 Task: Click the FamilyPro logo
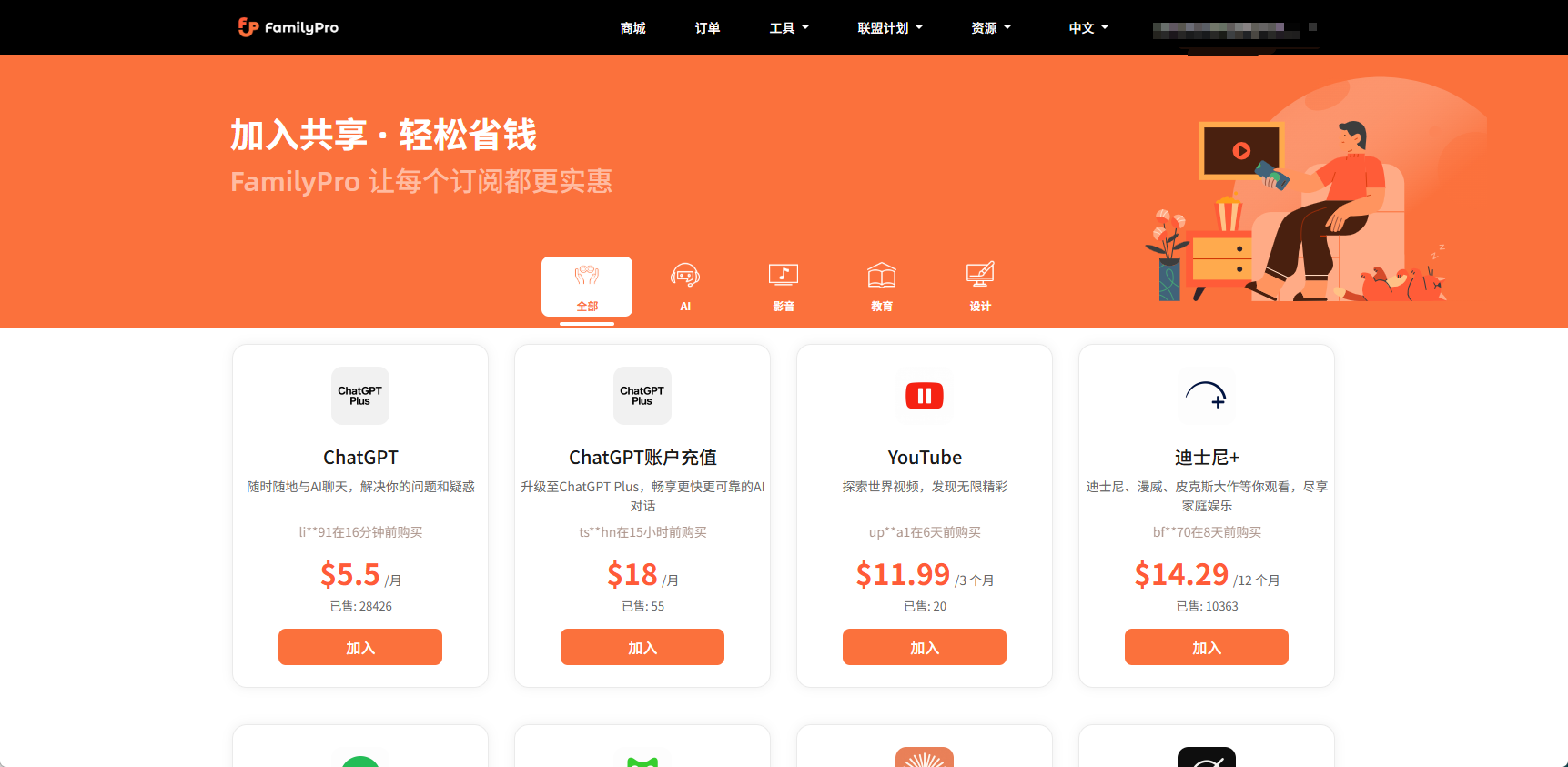click(x=288, y=27)
